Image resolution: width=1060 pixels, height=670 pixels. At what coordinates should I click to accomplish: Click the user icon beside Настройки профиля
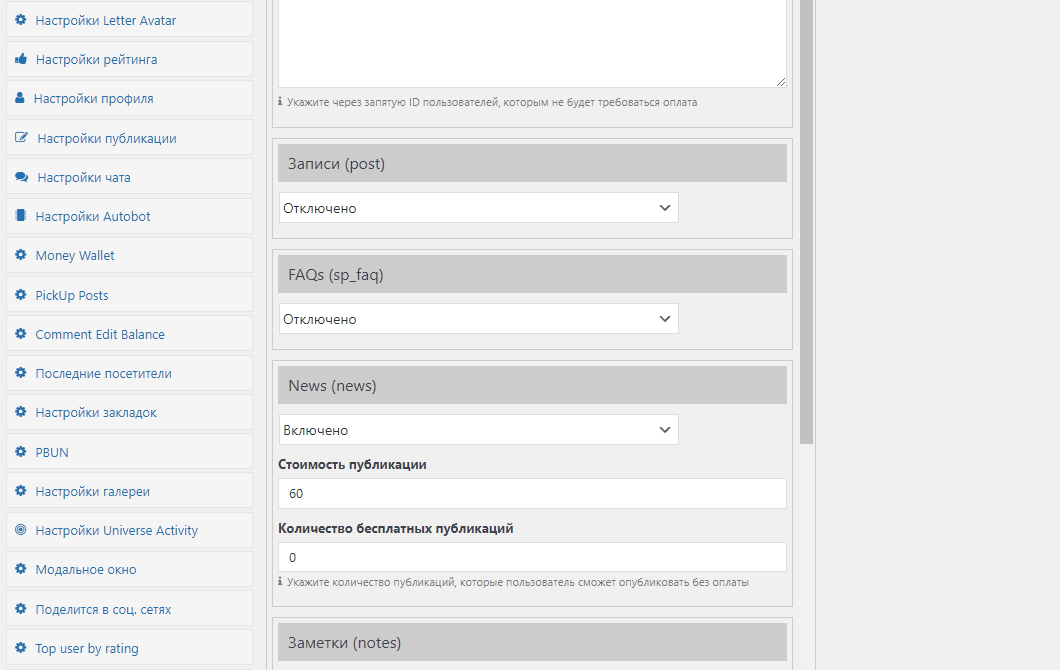(20, 98)
